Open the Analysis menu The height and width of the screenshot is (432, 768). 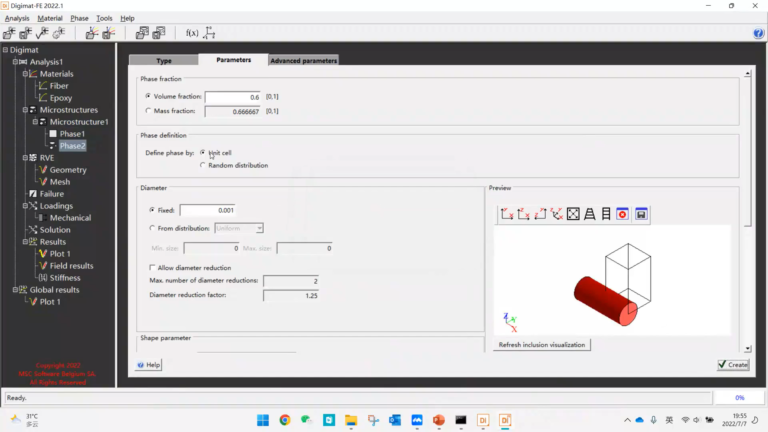(x=17, y=18)
